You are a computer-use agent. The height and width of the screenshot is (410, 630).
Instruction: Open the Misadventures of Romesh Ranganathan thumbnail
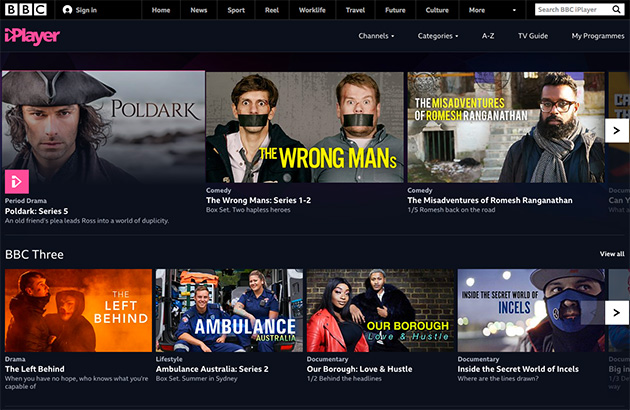[506, 127]
